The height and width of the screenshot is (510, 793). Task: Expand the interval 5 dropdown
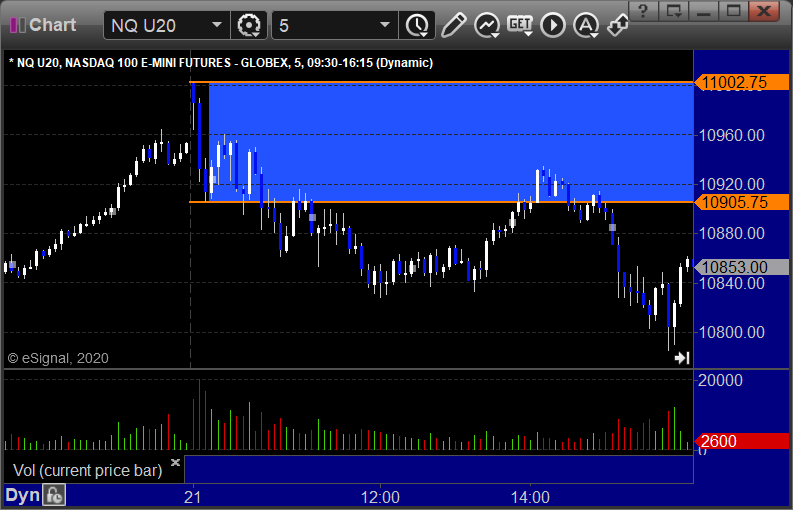[x=385, y=25]
